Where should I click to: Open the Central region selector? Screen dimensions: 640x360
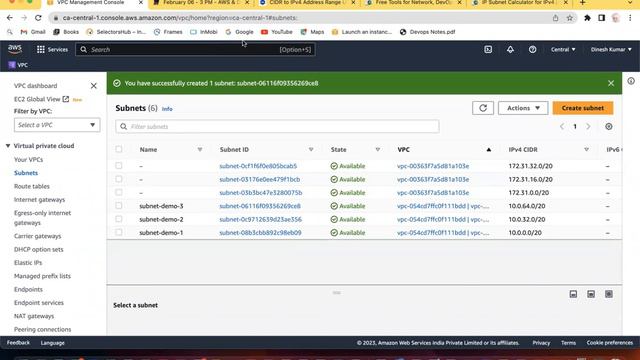pyautogui.click(x=563, y=49)
